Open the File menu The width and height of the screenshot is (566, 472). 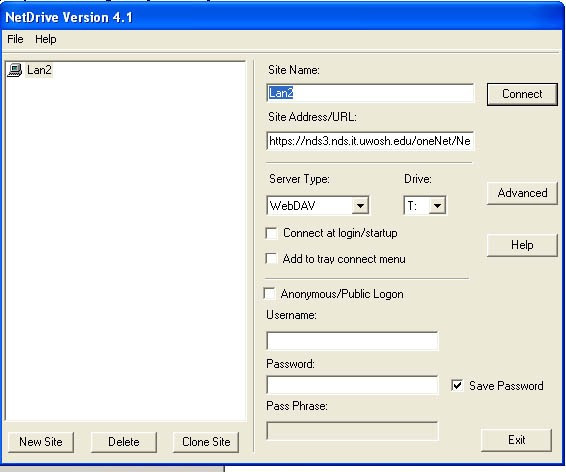coord(15,39)
